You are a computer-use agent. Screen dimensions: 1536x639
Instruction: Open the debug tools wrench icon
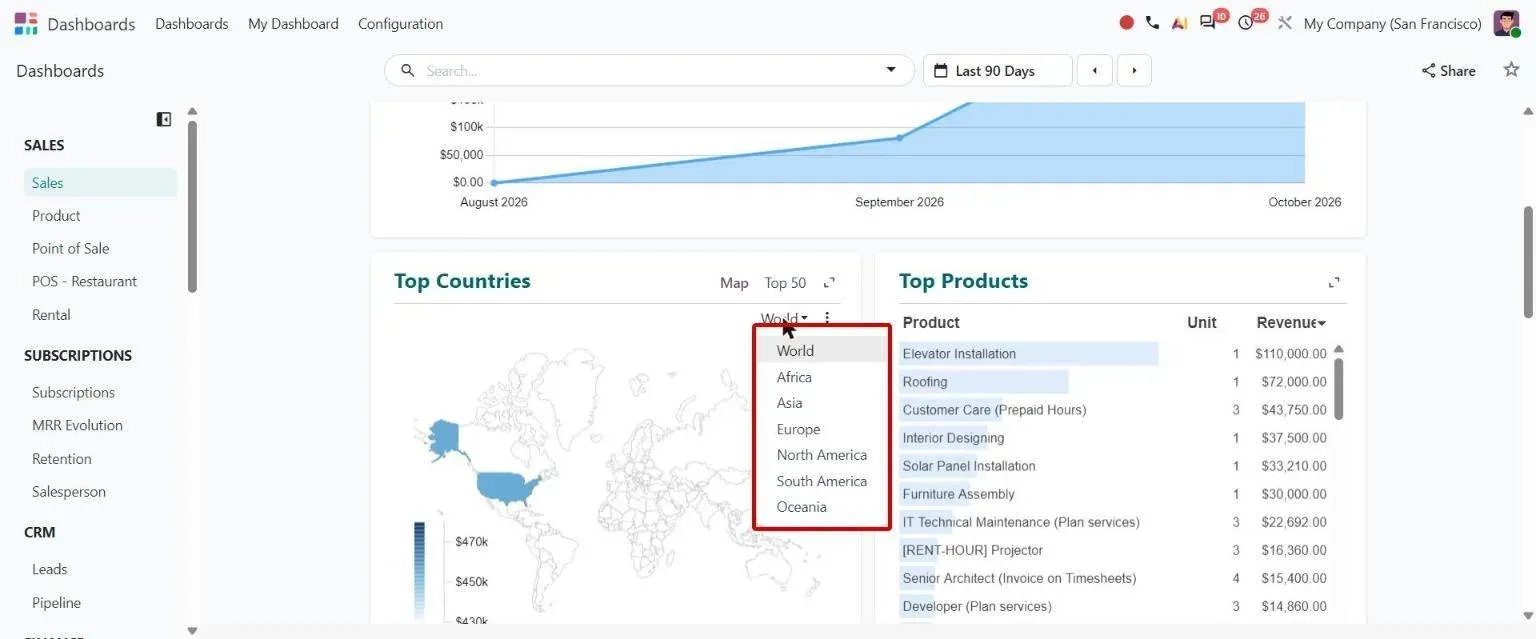tap(1285, 23)
